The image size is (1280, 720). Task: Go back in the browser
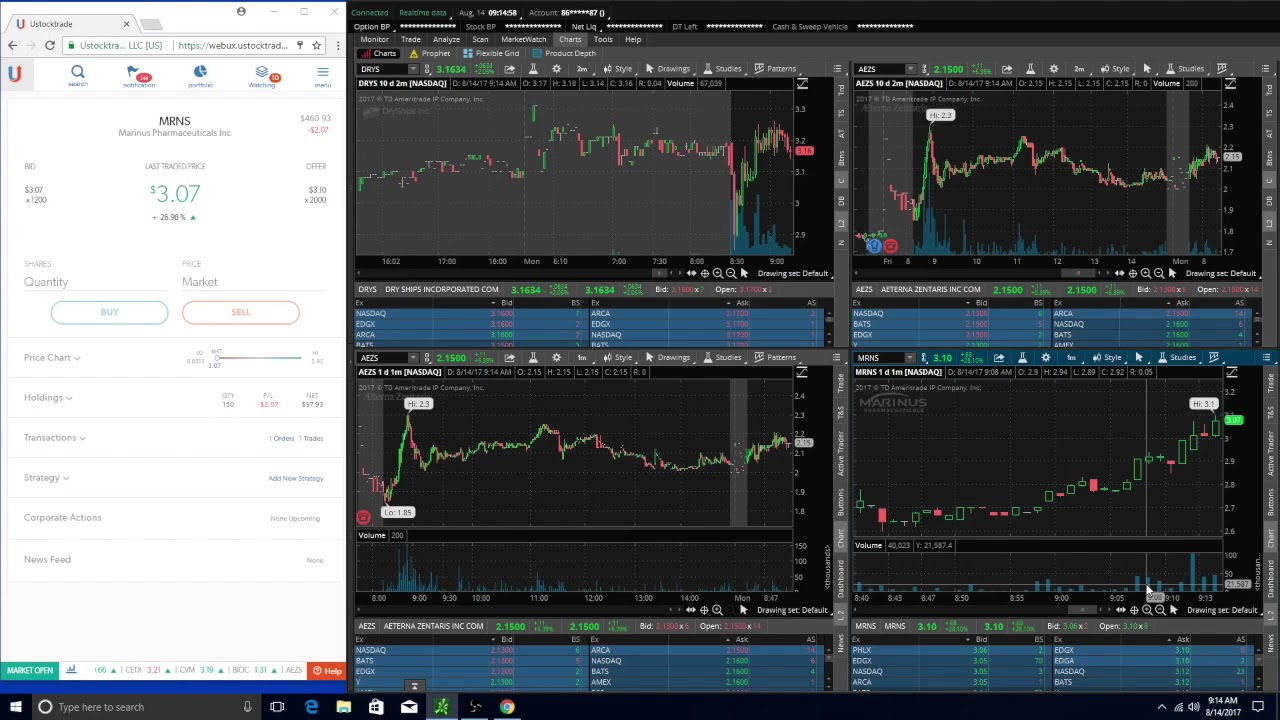(x=12, y=45)
